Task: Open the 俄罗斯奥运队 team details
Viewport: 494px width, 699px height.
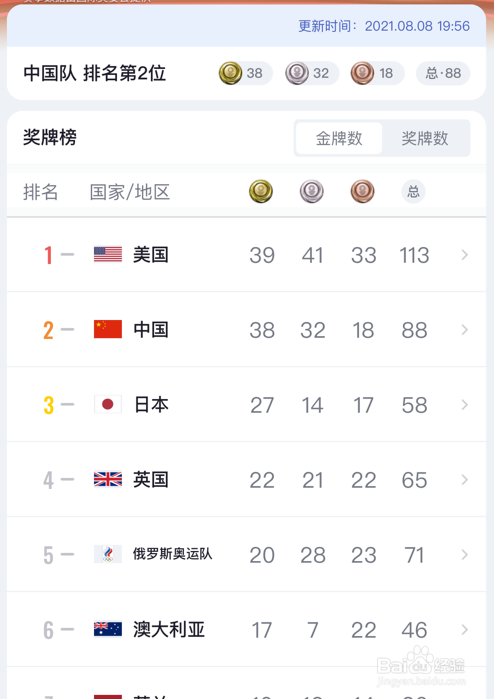Action: pyautogui.click(x=247, y=555)
